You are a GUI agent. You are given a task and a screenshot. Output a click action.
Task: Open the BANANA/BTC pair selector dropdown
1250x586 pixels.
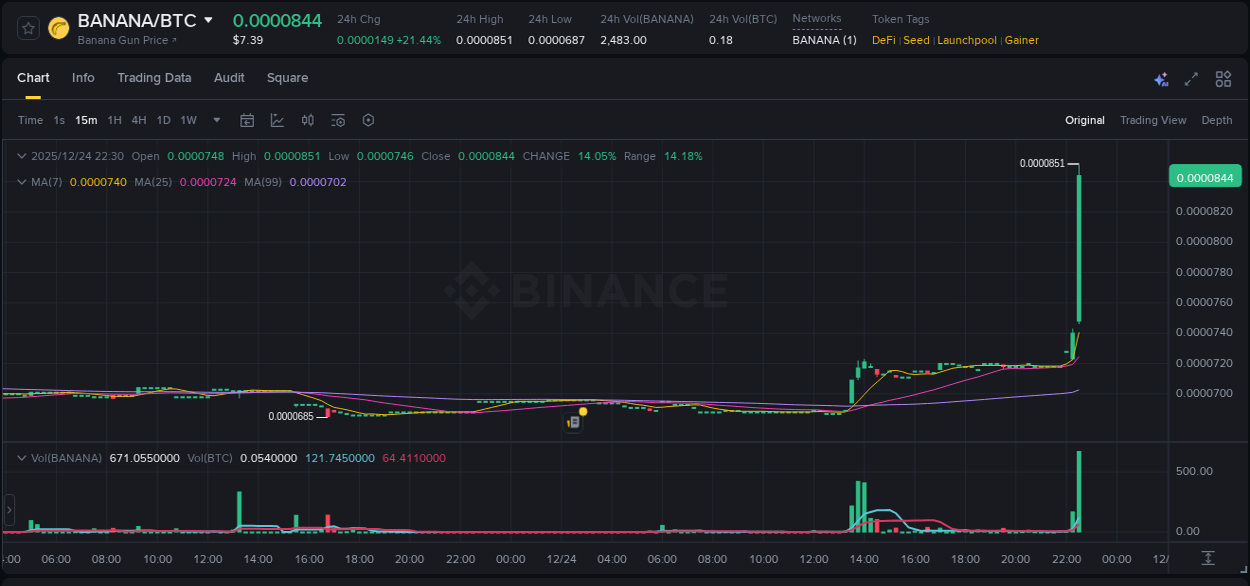click(x=208, y=20)
